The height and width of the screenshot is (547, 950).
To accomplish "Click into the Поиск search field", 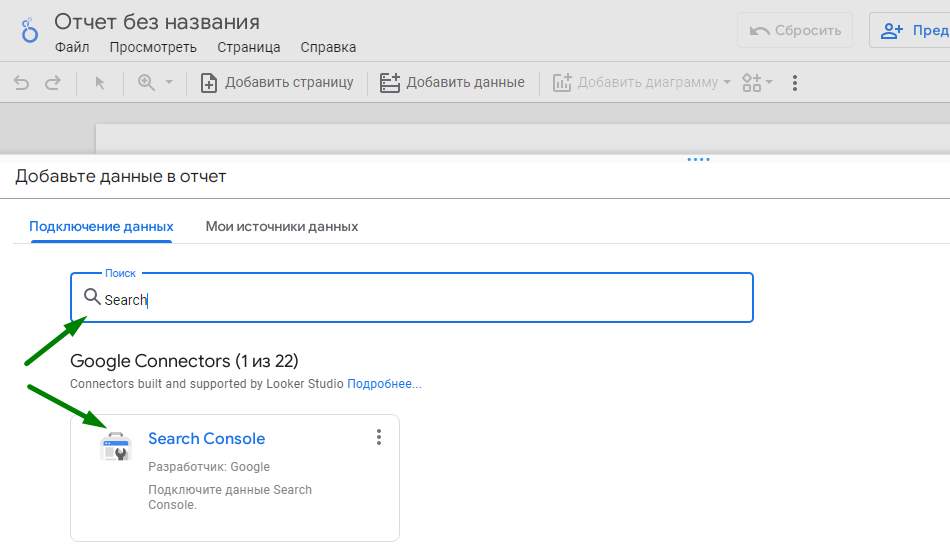I will click(412, 298).
